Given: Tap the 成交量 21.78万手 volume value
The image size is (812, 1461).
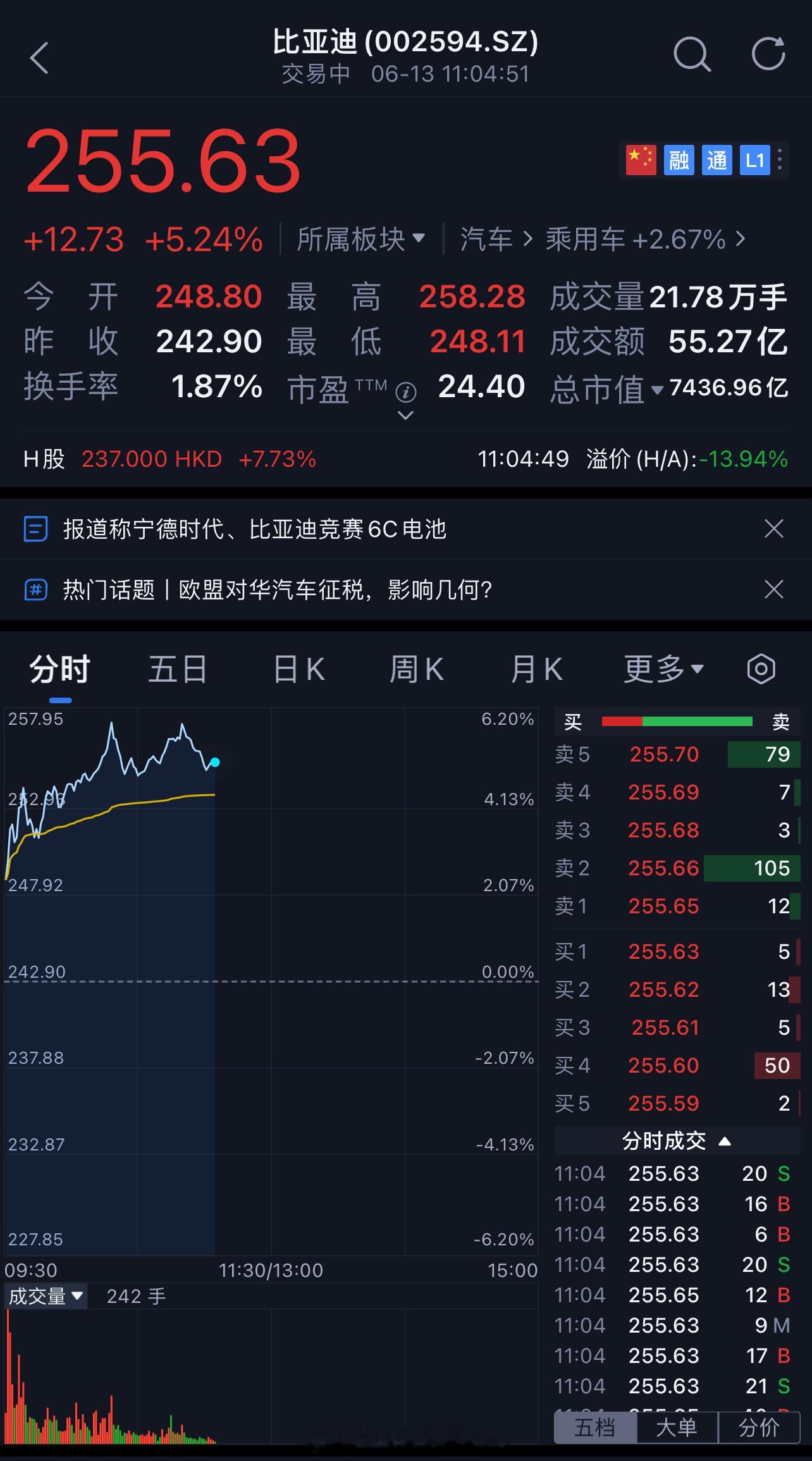Looking at the screenshot, I should (718, 297).
